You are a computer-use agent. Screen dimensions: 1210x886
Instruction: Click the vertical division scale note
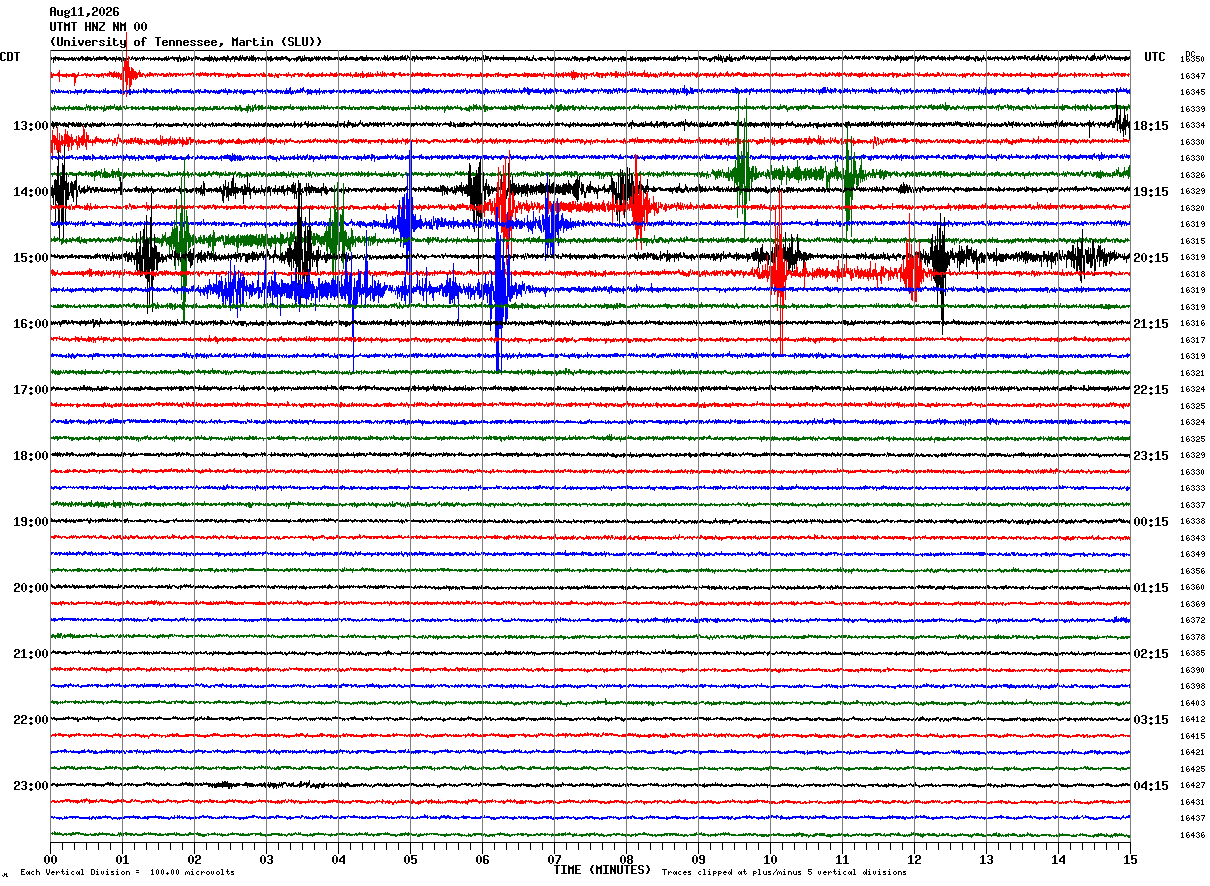pos(128,872)
